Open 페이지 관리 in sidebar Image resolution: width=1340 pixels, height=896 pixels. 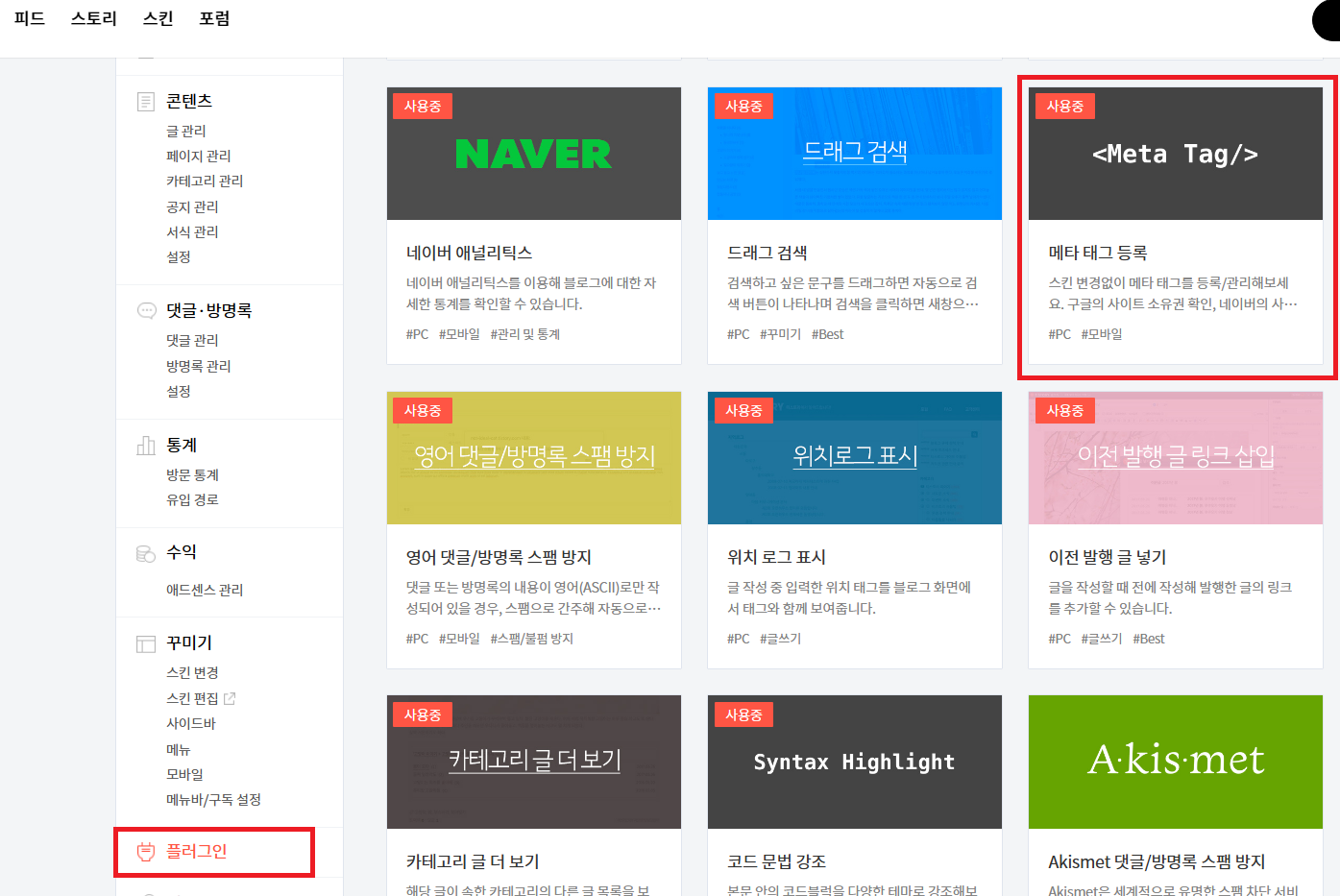coord(199,156)
